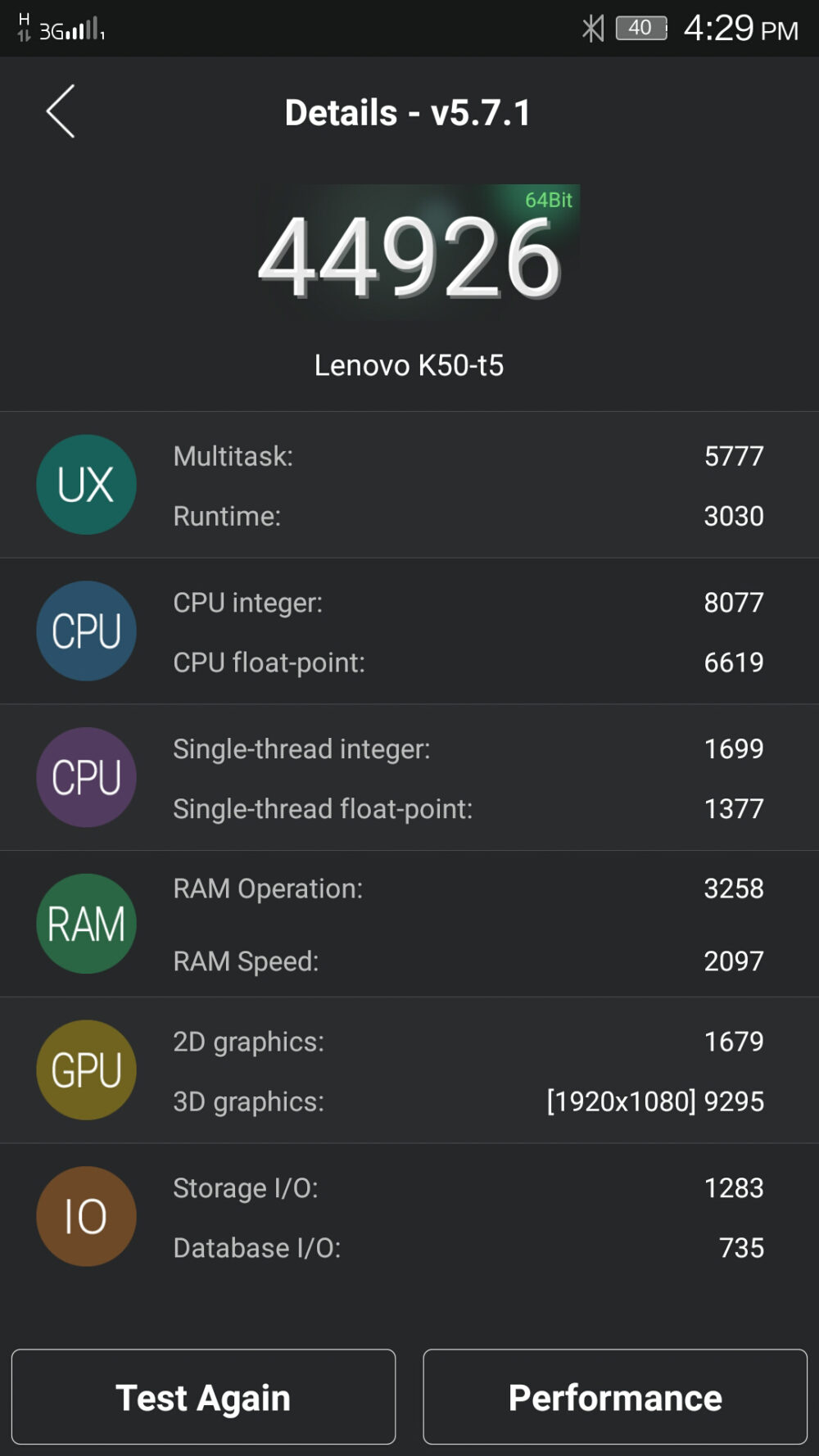Tap the 64Bit badge above the score
This screenshot has height=1456, width=819.
[549, 199]
